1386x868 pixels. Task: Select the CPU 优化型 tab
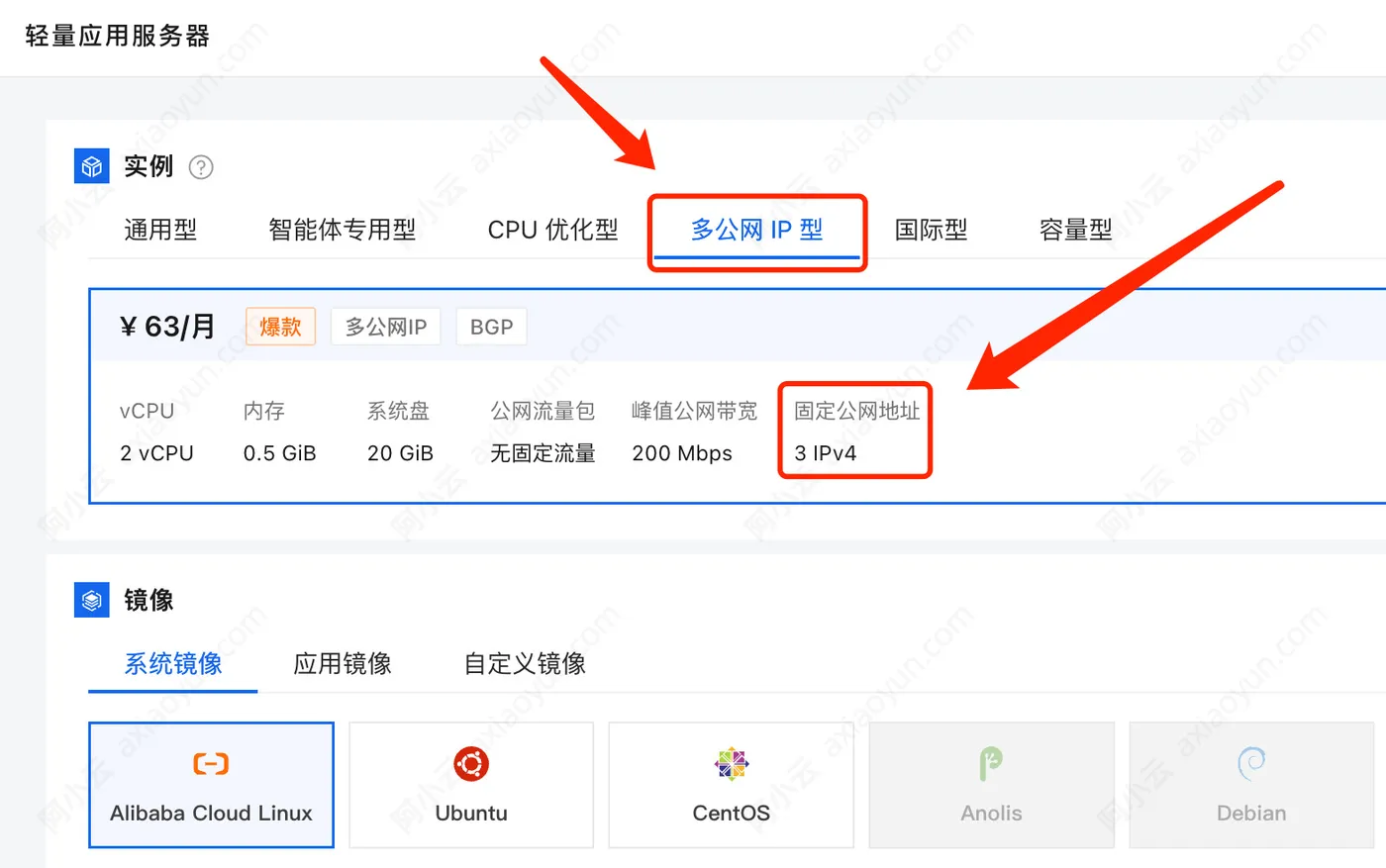click(552, 230)
